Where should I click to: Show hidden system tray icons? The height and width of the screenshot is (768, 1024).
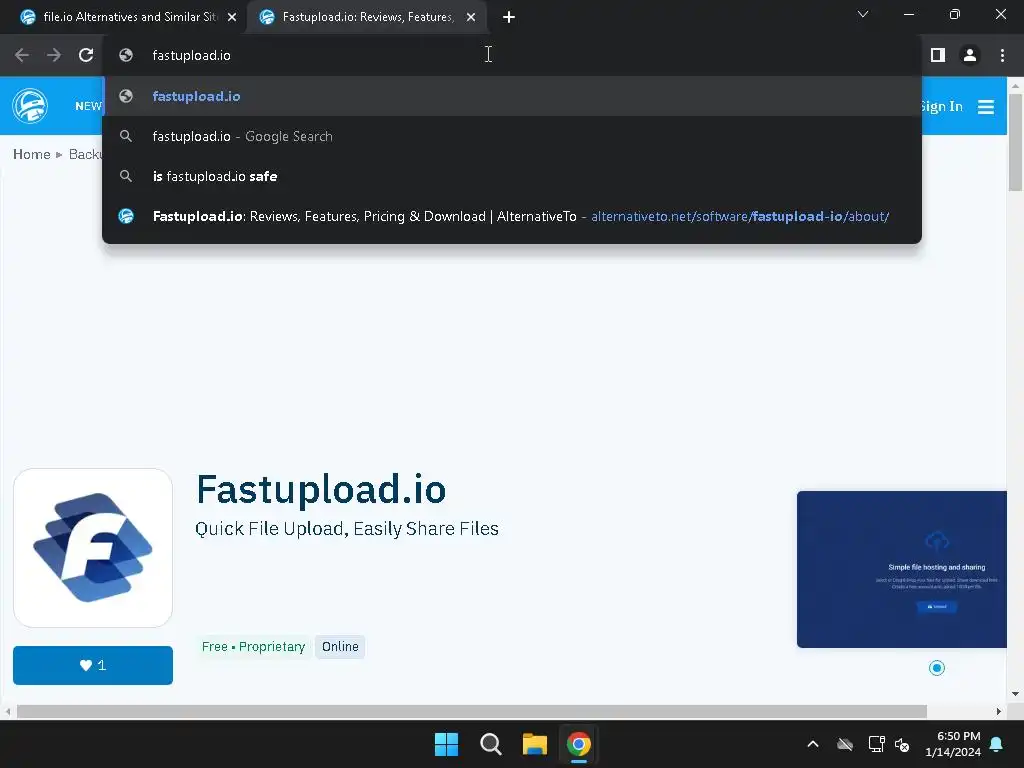tap(813, 744)
